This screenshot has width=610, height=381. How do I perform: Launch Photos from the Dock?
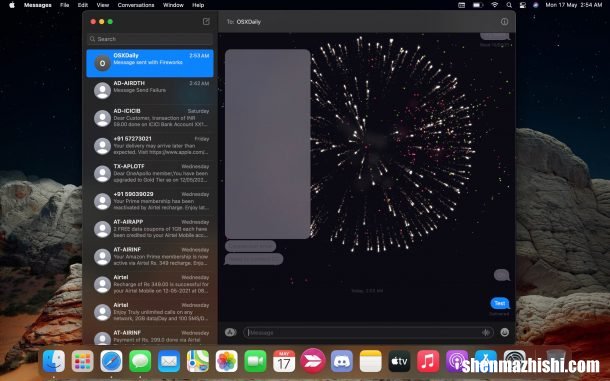(x=226, y=361)
